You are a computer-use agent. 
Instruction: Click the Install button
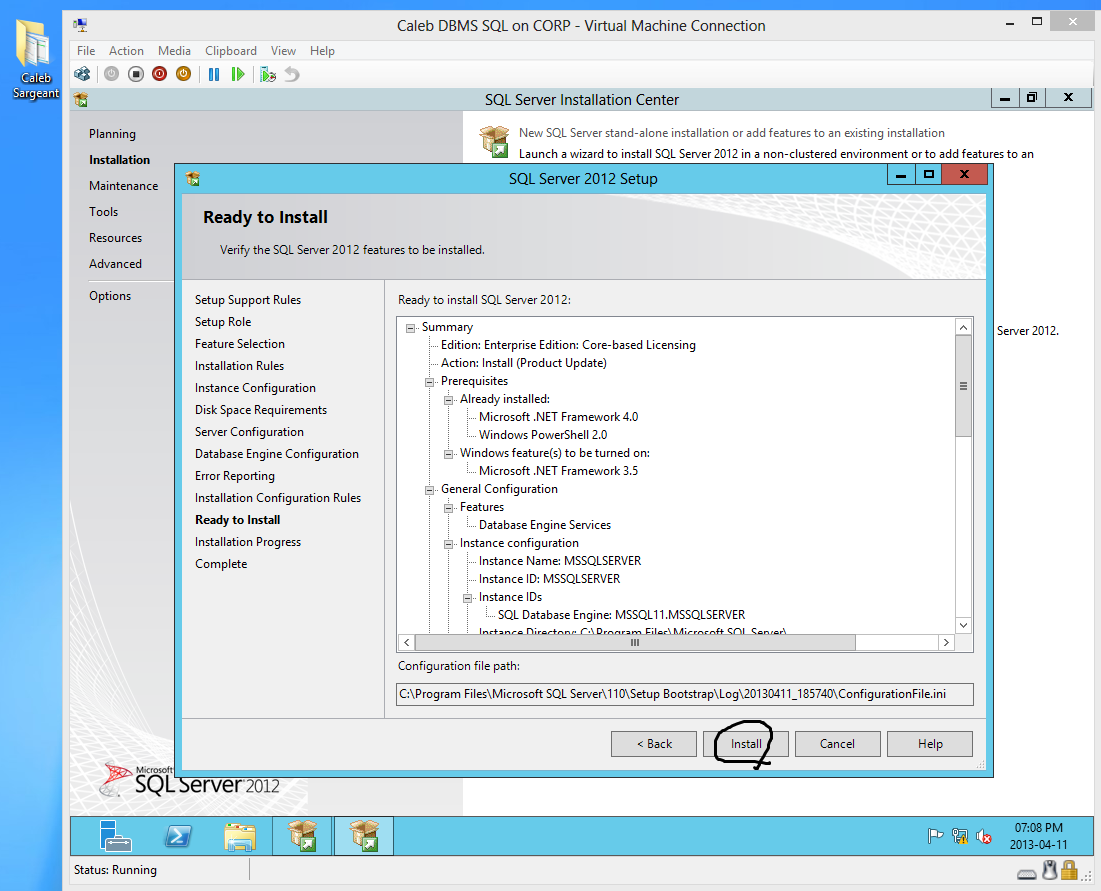point(746,744)
